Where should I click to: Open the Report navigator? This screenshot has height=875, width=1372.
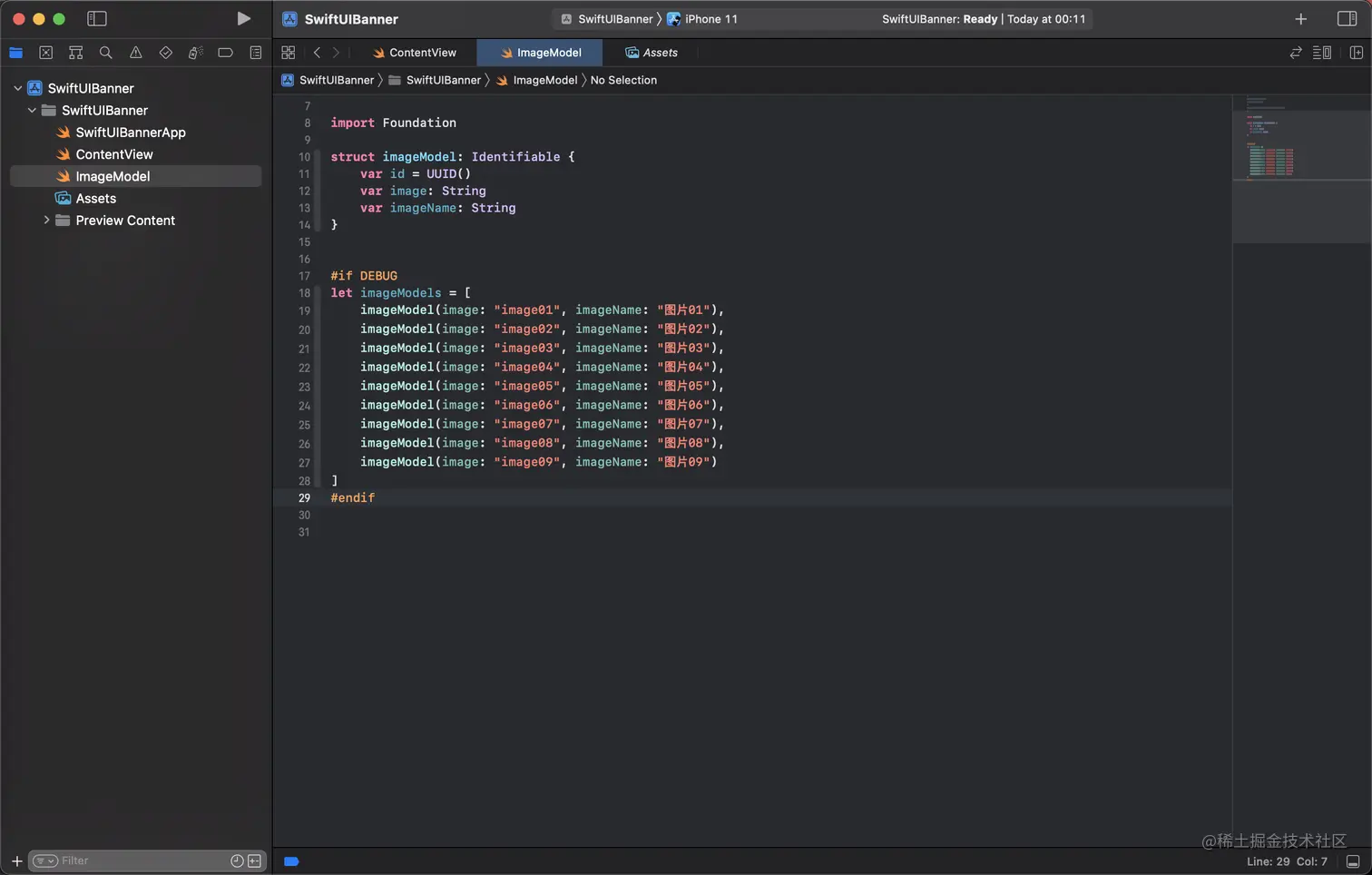pyautogui.click(x=256, y=53)
